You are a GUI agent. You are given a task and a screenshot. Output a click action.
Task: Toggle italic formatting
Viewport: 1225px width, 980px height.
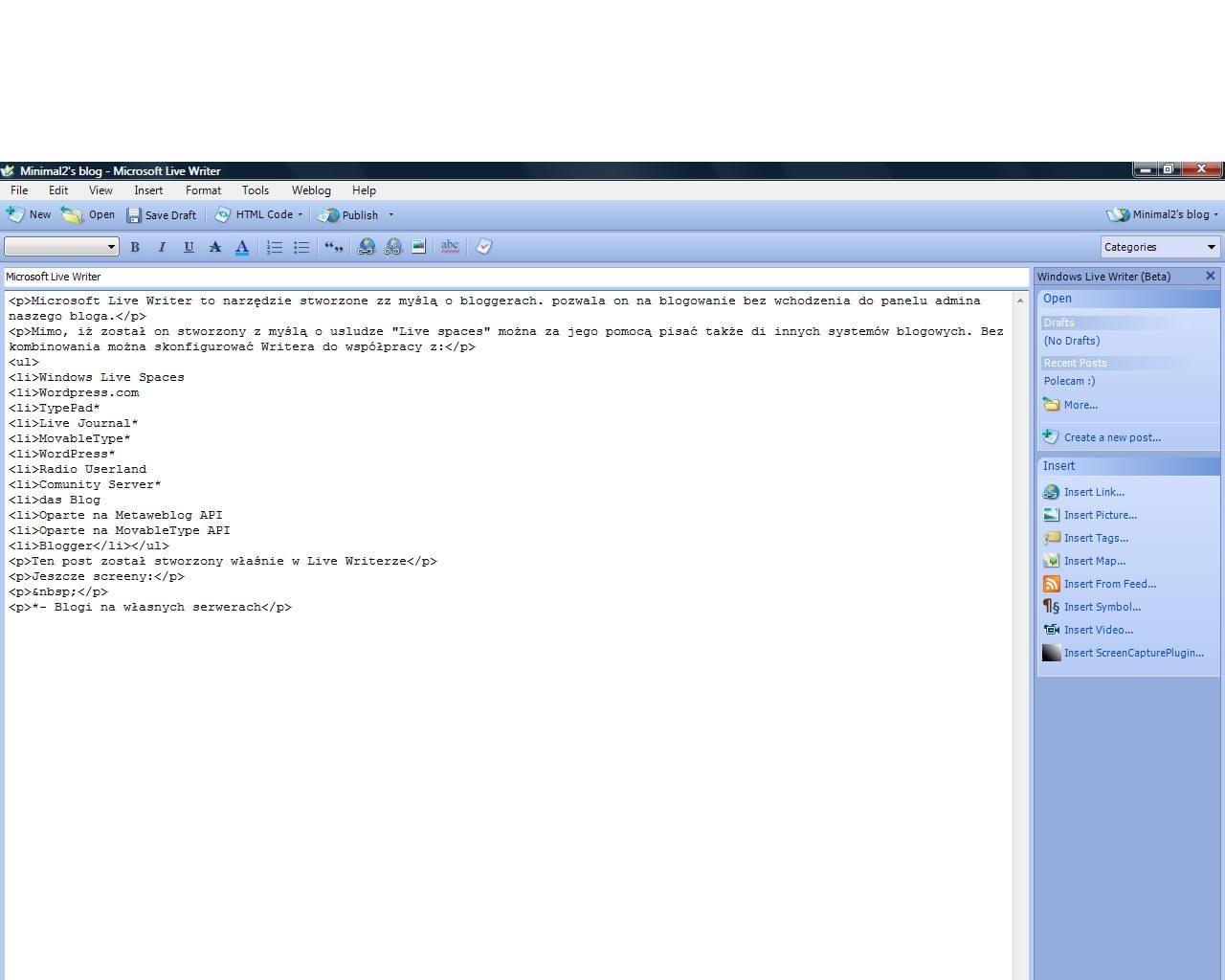[162, 247]
